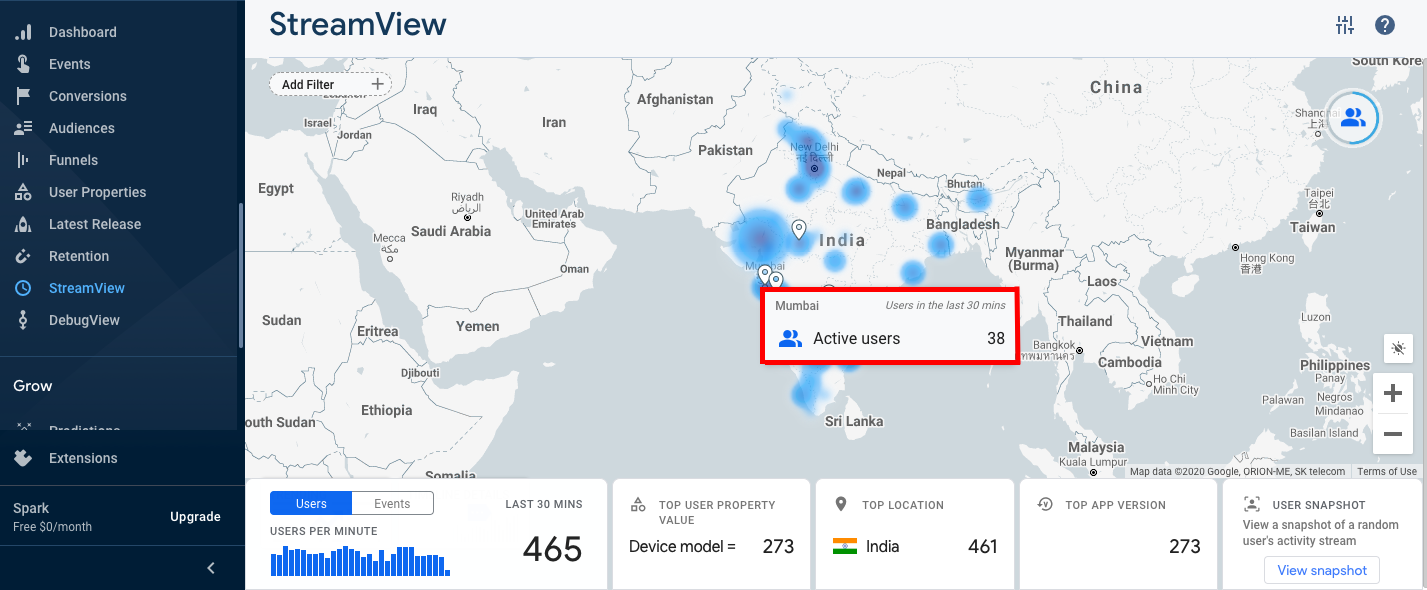
Task: Click the plus on Add Filter
Action: (x=377, y=84)
